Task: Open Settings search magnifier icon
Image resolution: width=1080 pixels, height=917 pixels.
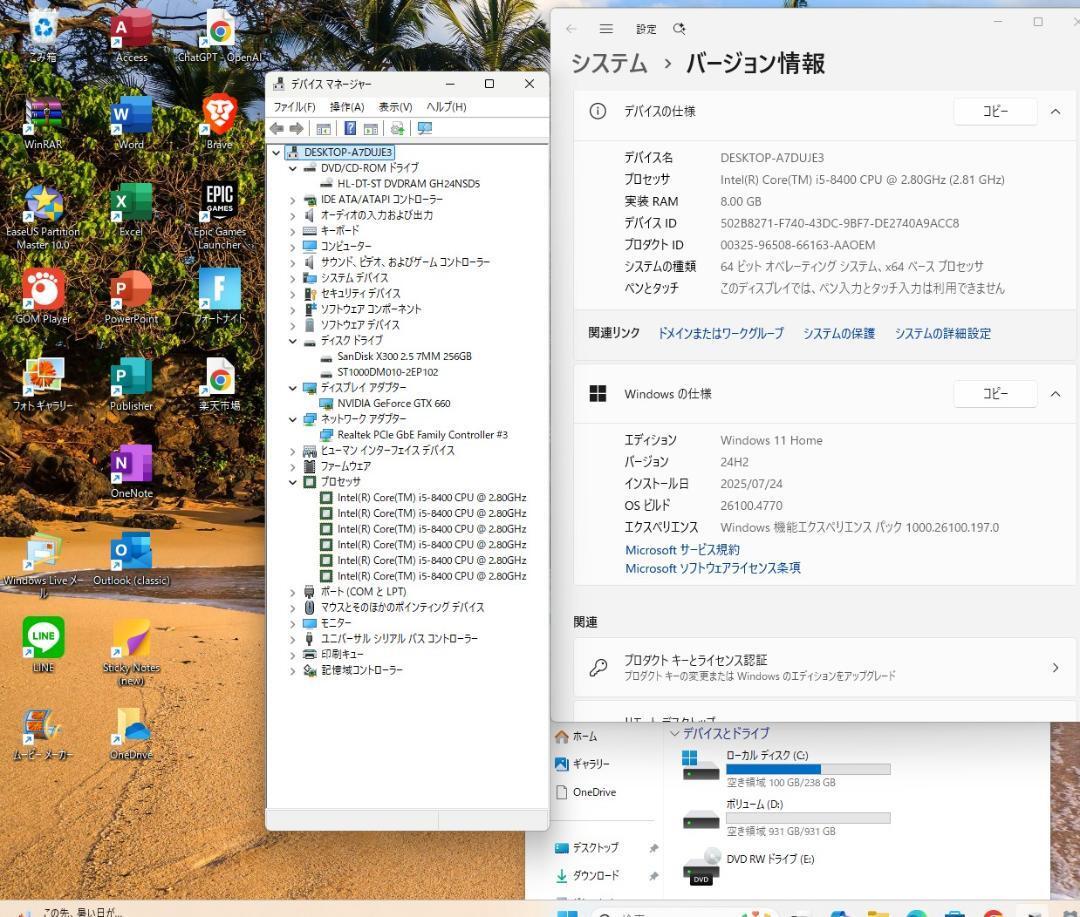Action: pos(679,28)
